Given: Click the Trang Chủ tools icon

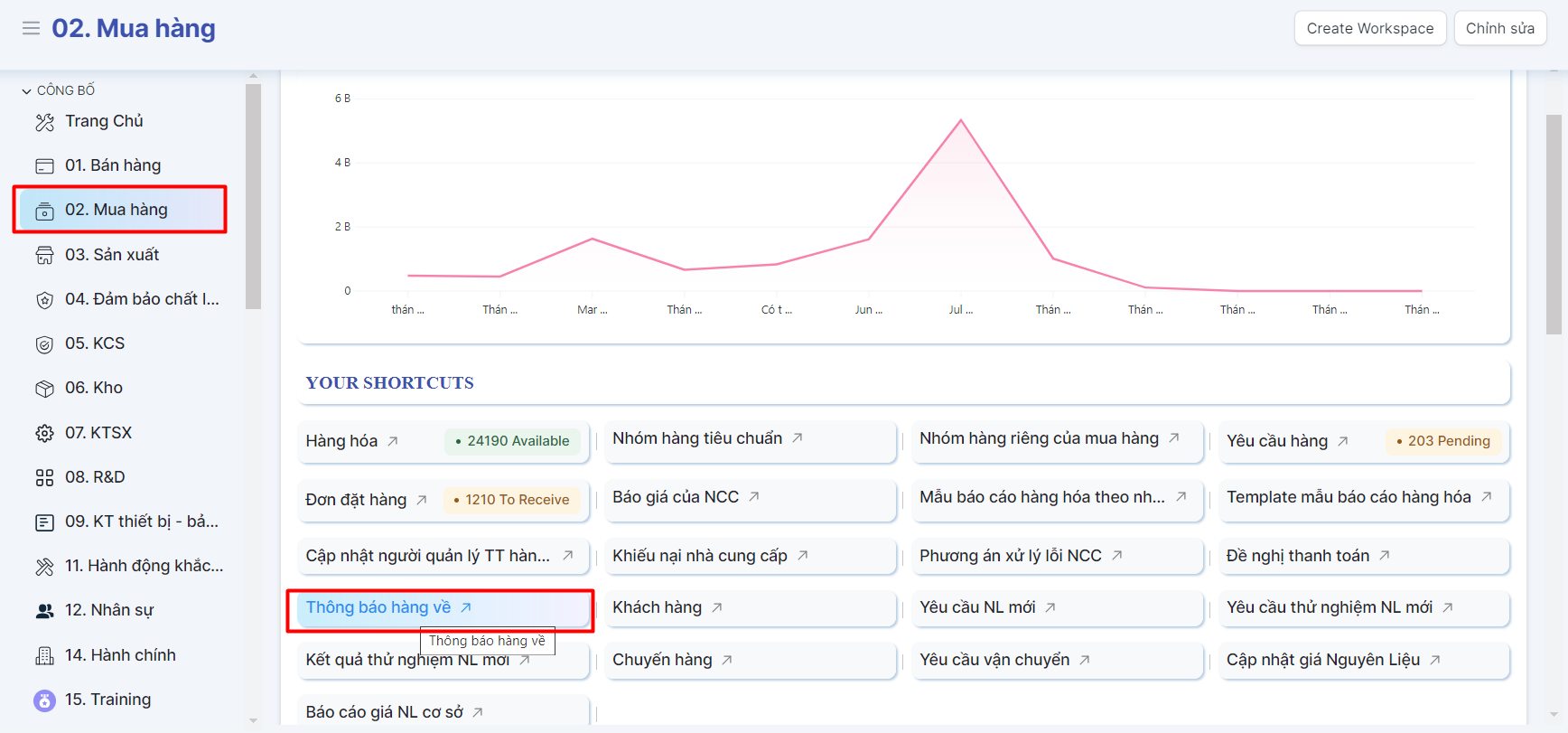Looking at the screenshot, I should pos(44,122).
